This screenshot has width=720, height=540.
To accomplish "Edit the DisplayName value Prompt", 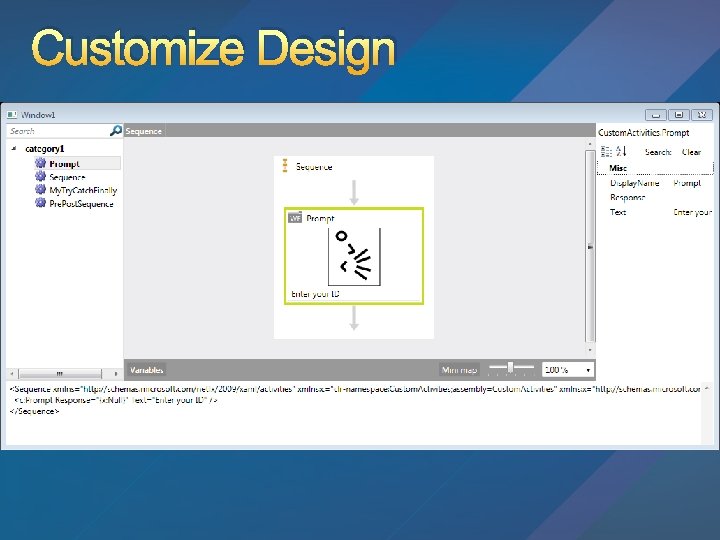I will [x=687, y=183].
